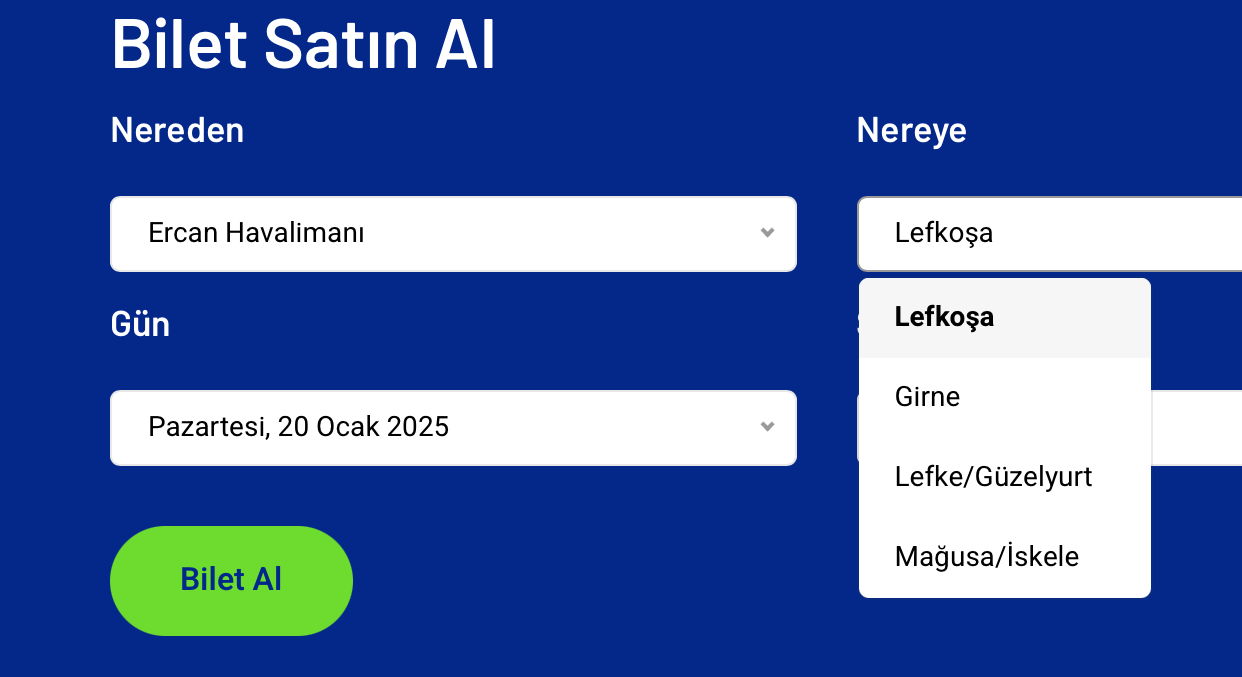The height and width of the screenshot is (677, 1242).
Task: Click the label partly hidden left of Lefkoşa option
Action: [857, 323]
